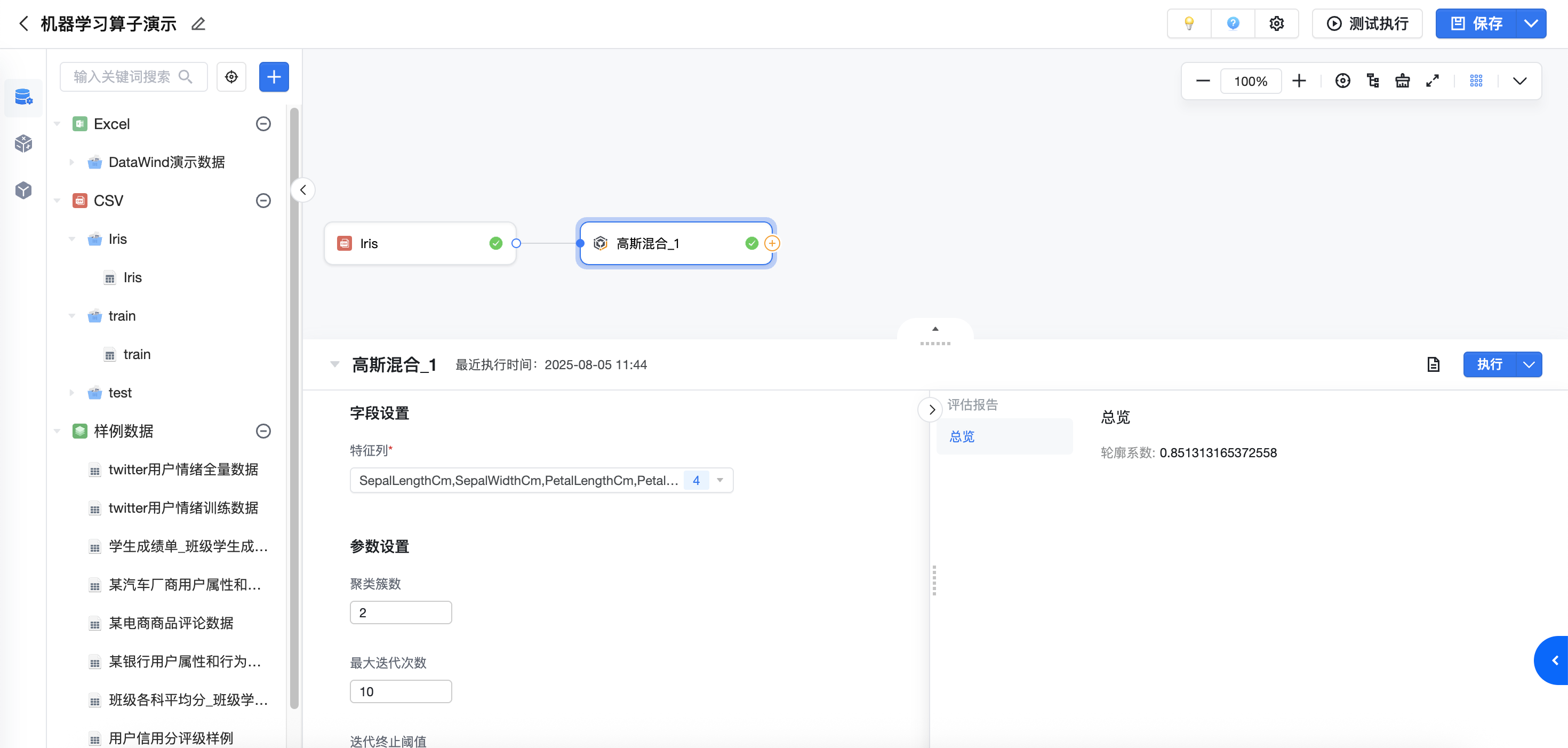This screenshot has width=1568, height=748.
Task: Center the canvas with locate icon
Action: tap(1342, 81)
